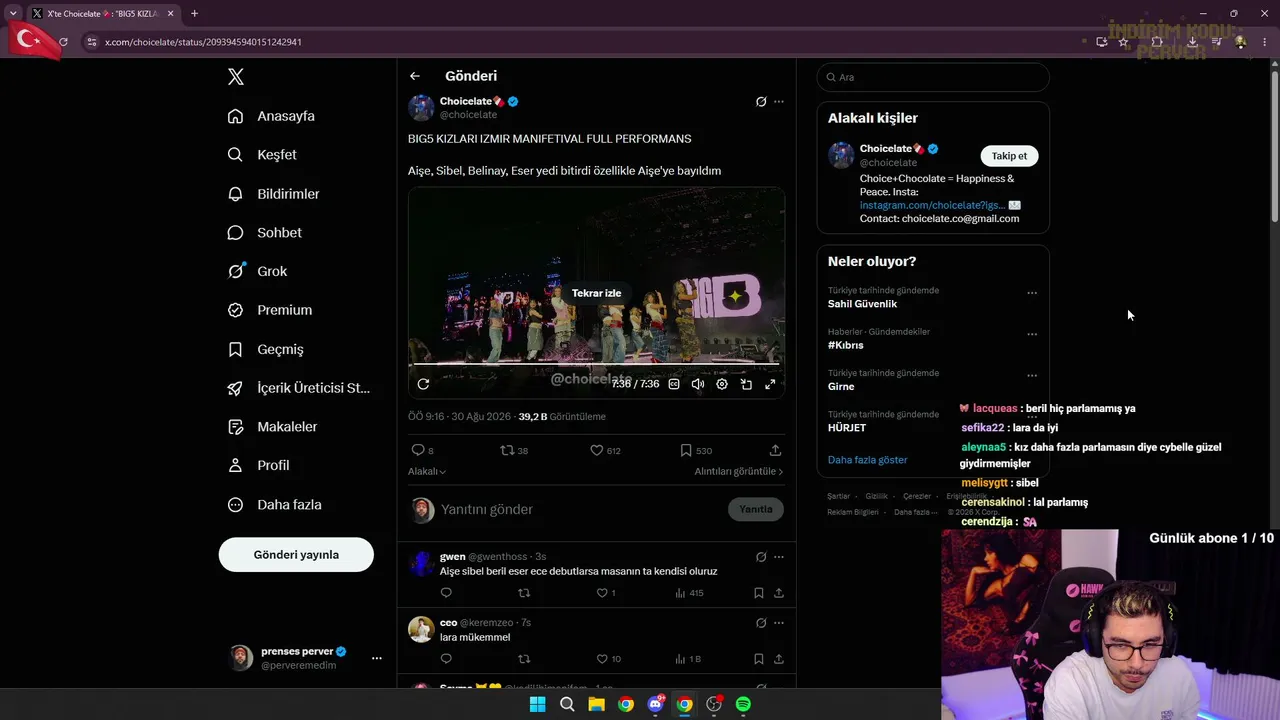
Task: Follow Choicelate with the Takip et button
Action: point(1009,156)
